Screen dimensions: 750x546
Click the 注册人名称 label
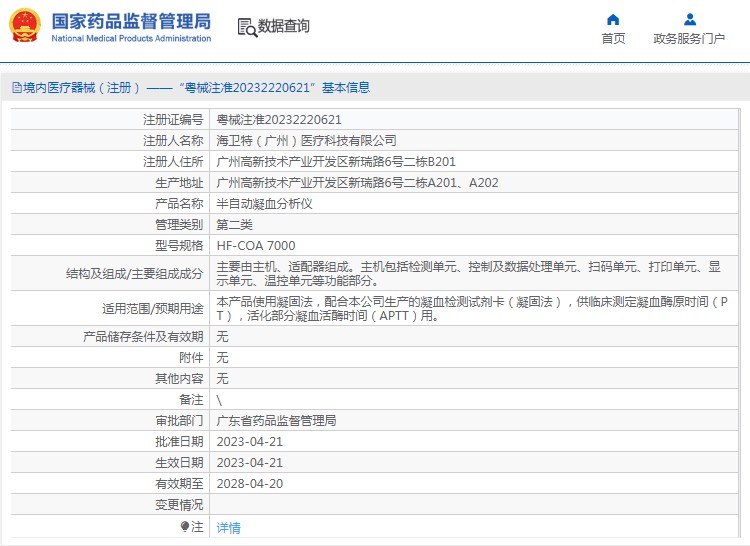point(173,141)
